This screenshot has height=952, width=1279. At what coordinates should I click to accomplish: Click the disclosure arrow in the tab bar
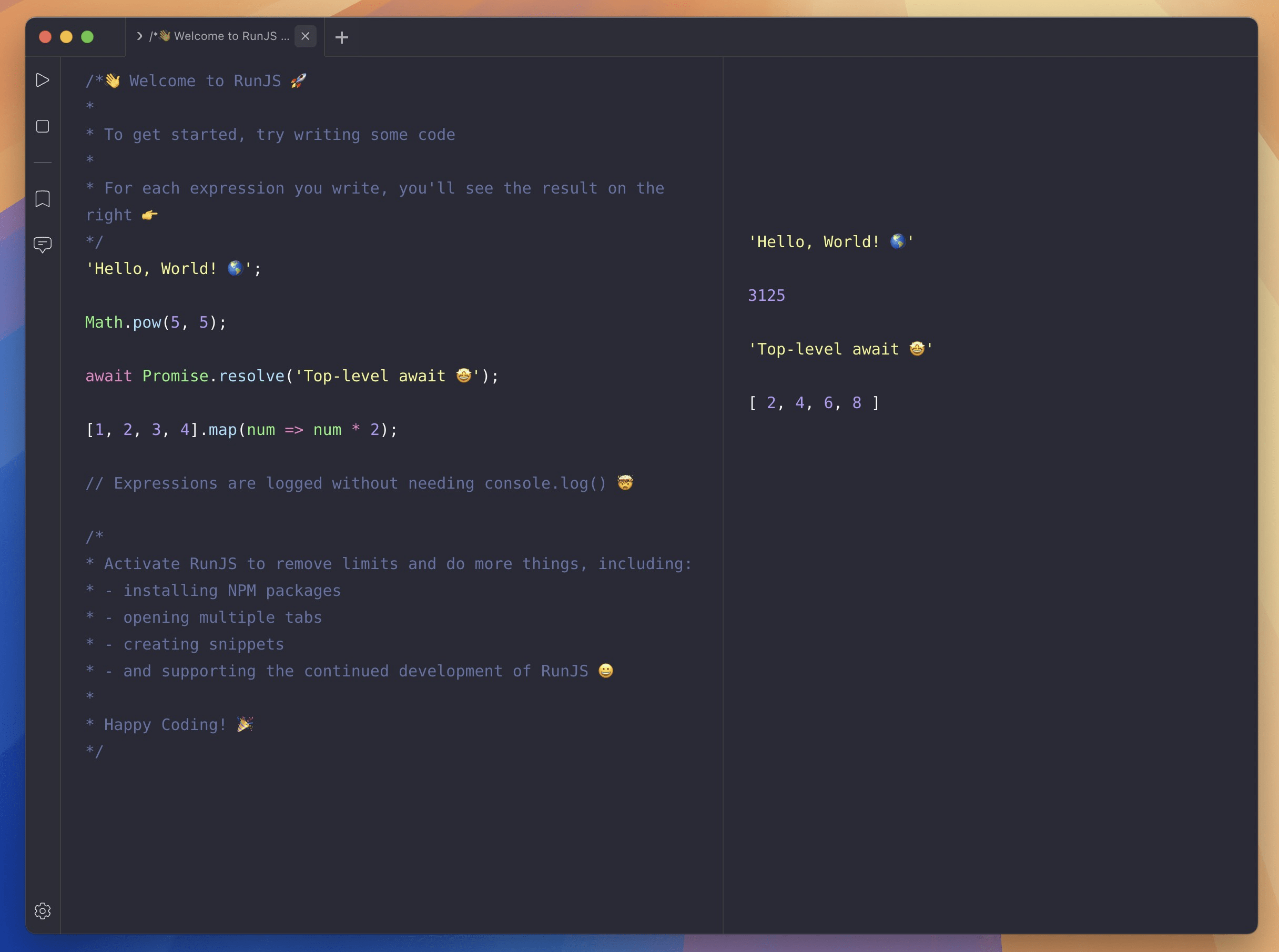(140, 36)
